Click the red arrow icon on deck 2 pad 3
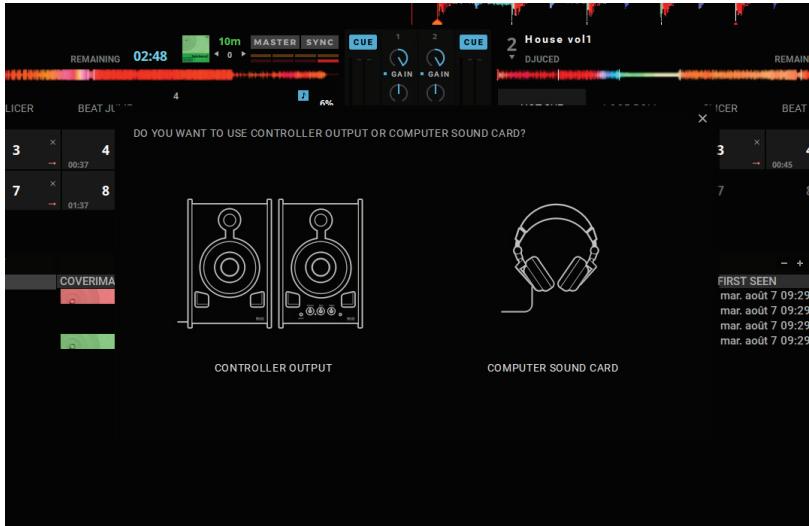This screenshot has width=809, height=526. coord(756,163)
